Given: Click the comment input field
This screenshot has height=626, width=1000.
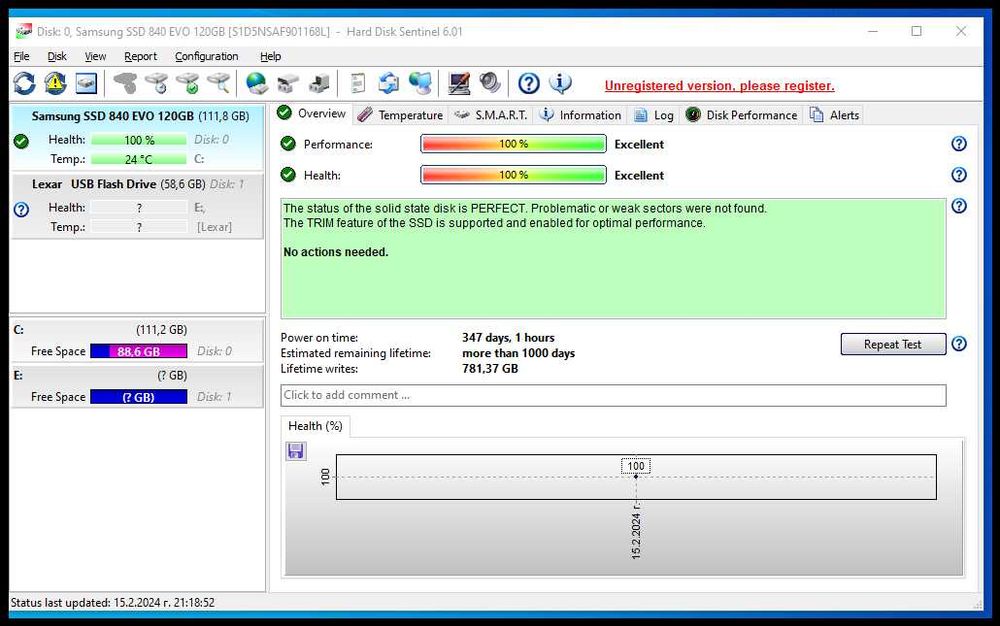Looking at the screenshot, I should (x=613, y=395).
